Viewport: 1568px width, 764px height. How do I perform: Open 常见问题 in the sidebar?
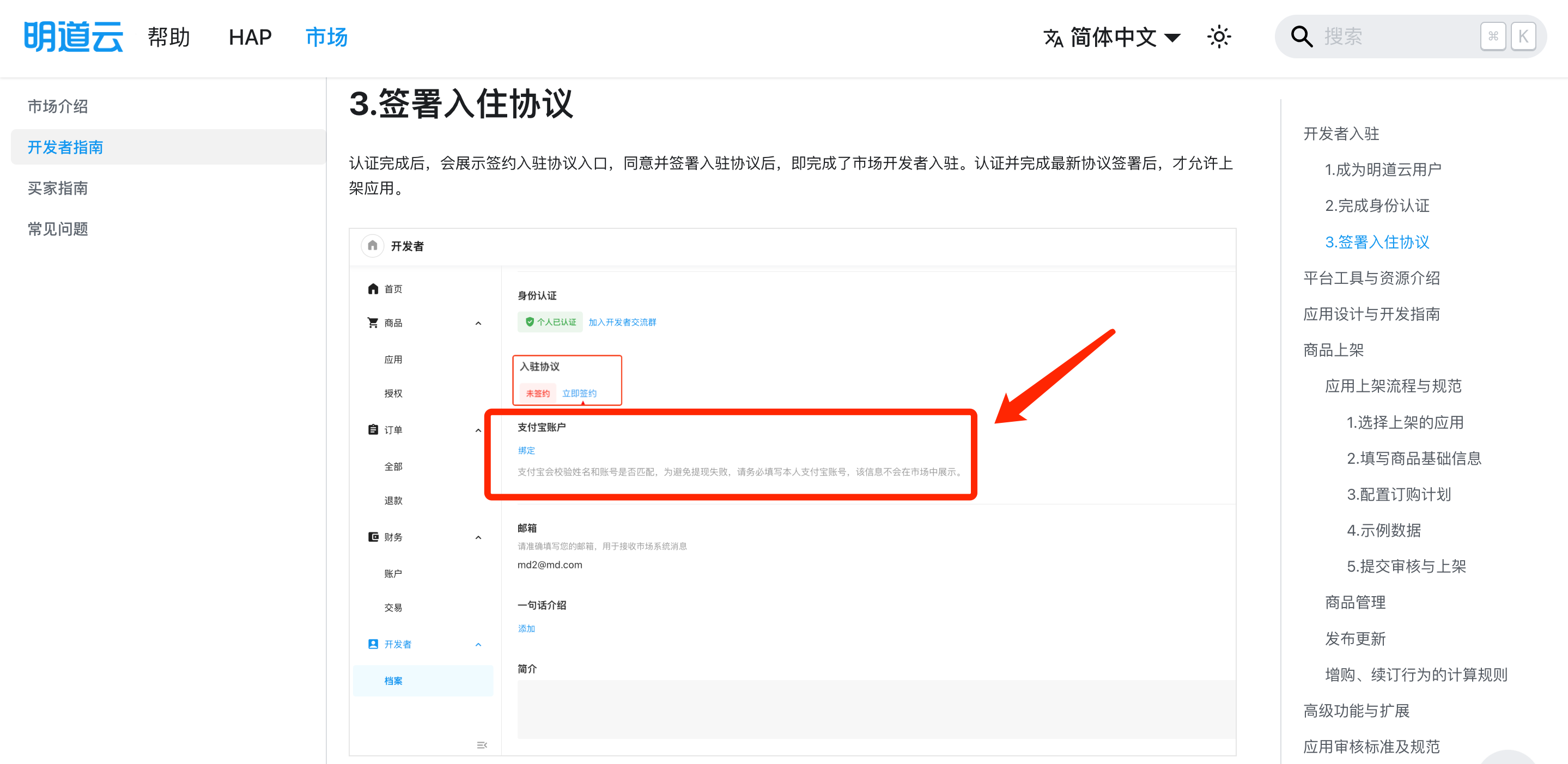[x=58, y=229]
